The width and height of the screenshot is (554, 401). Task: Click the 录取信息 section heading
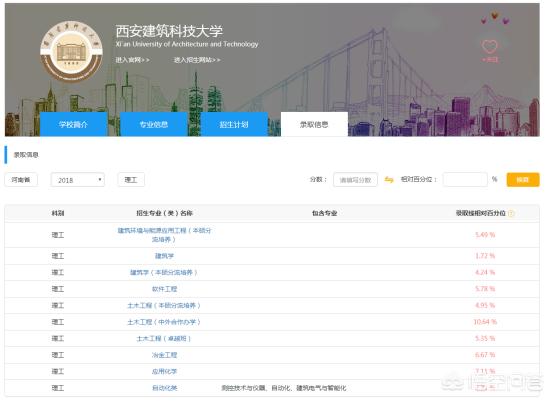pos(26,155)
